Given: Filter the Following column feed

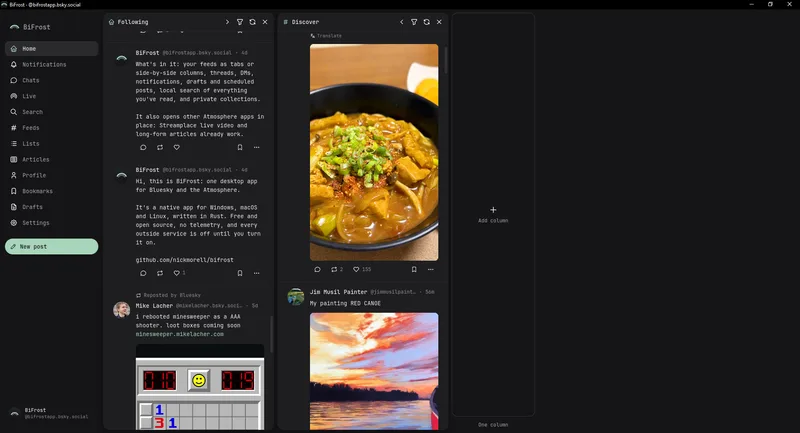Looking at the screenshot, I should point(240,22).
